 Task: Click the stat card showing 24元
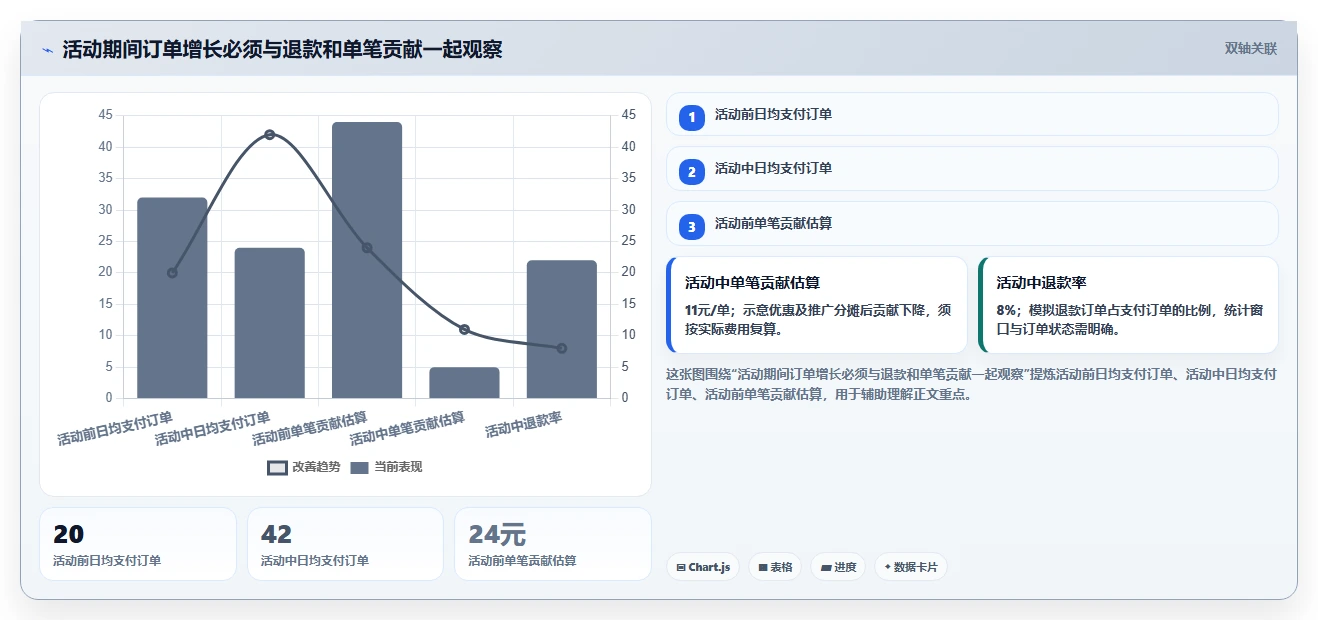coord(552,544)
